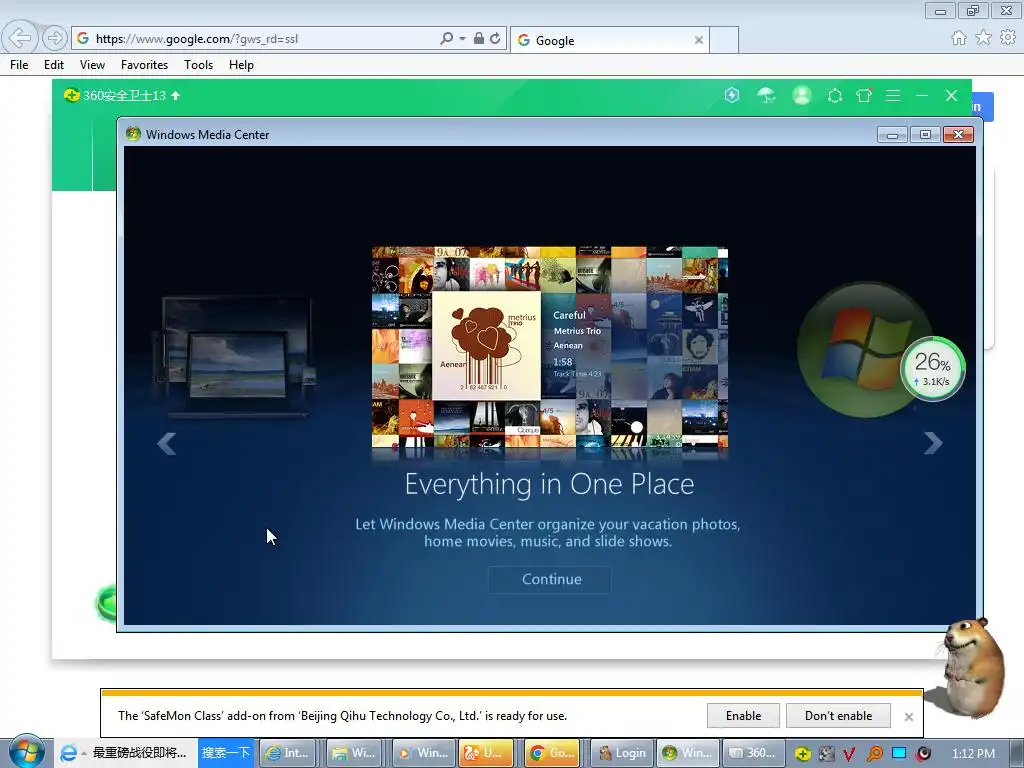This screenshot has height=768, width=1024.
Task: Click the 360 logo icon in its title bar
Action: 71,95
